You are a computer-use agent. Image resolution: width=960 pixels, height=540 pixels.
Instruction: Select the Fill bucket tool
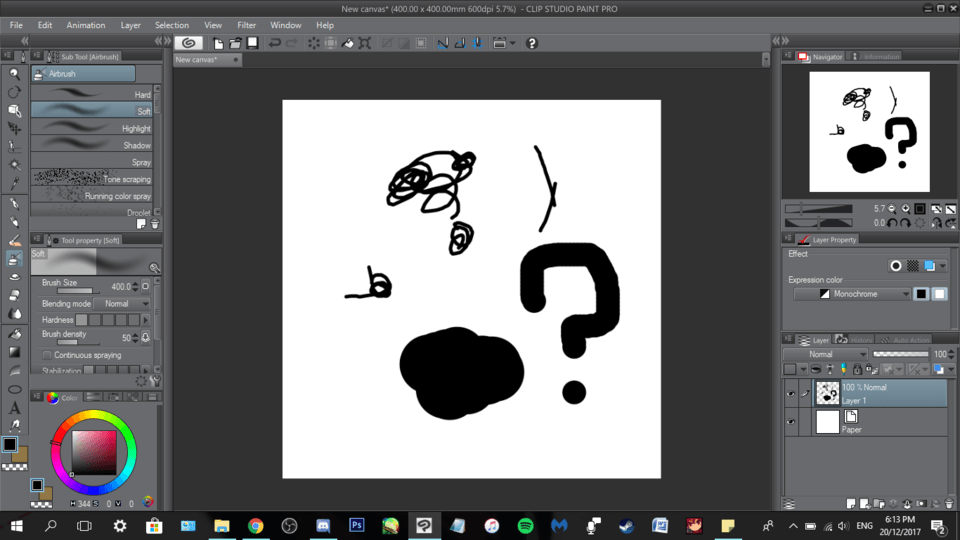15,334
